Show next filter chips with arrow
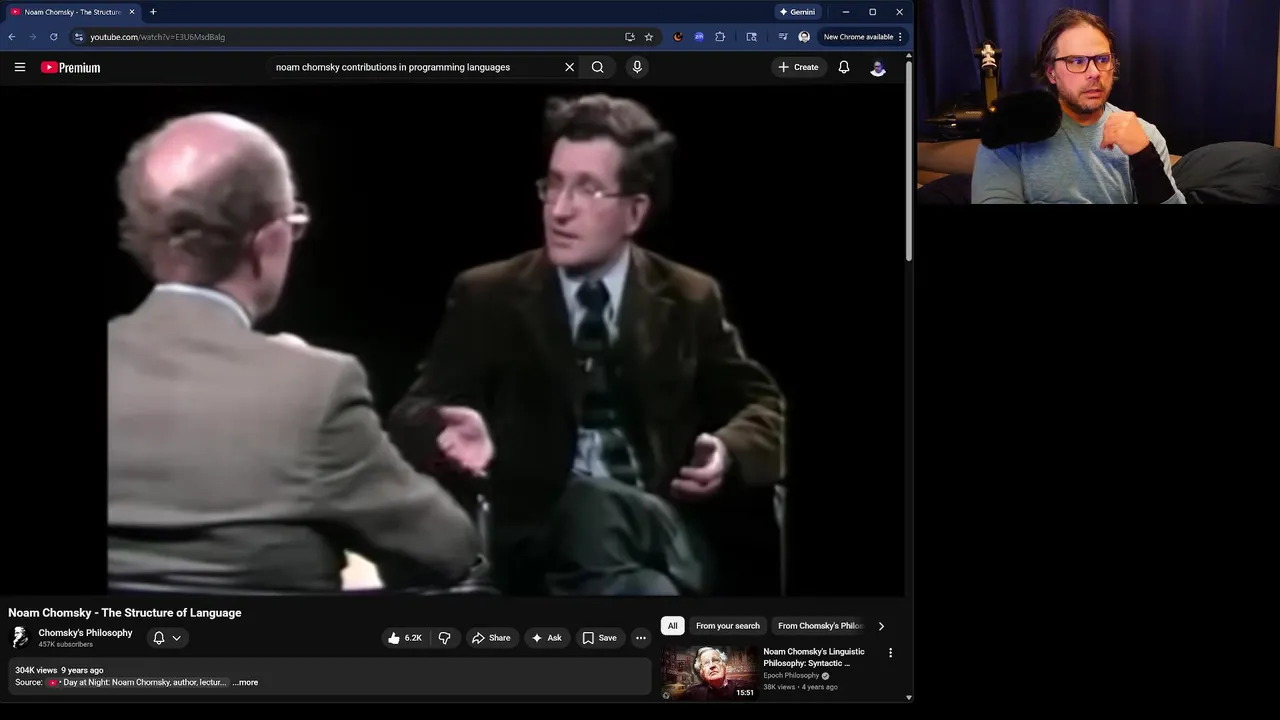Image resolution: width=1280 pixels, height=720 pixels. click(881, 626)
